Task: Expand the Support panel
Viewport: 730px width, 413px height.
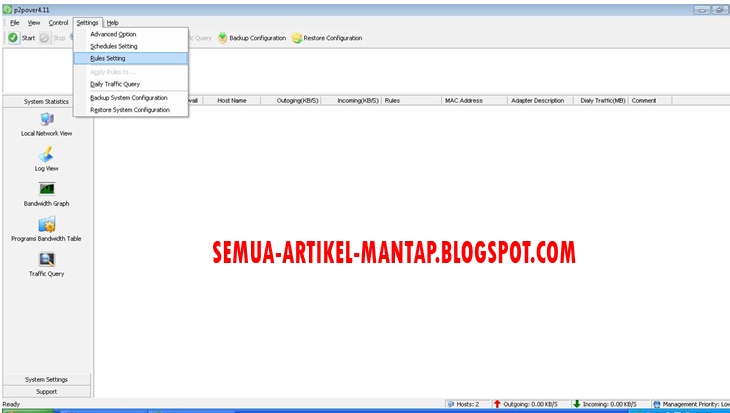Action: tap(47, 392)
